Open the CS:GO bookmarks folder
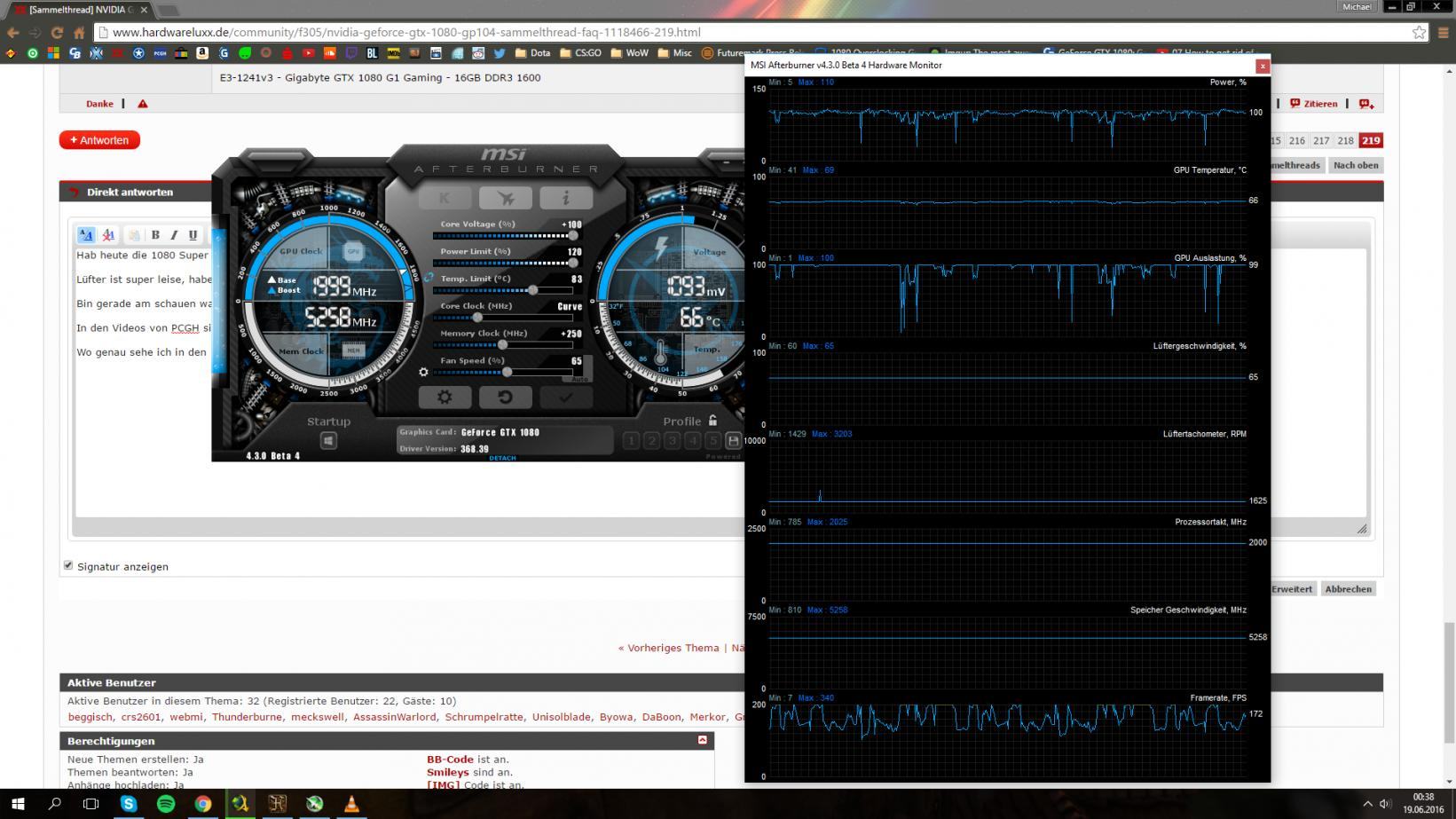 pyautogui.click(x=580, y=53)
